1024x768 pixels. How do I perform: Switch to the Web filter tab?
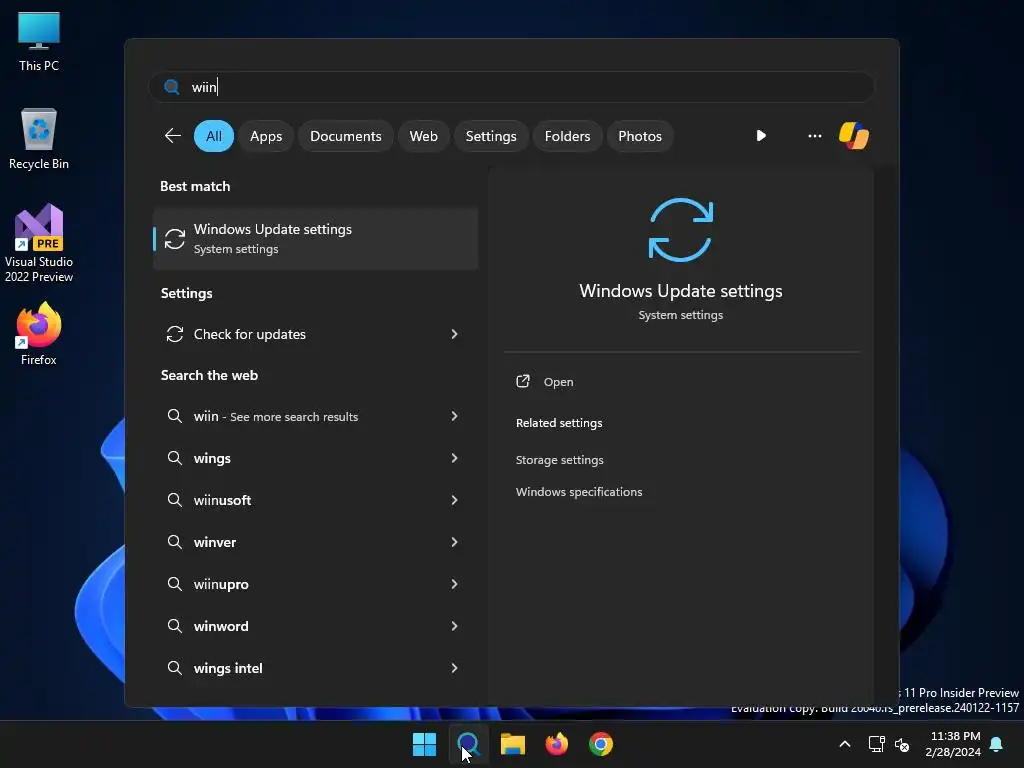pos(423,136)
